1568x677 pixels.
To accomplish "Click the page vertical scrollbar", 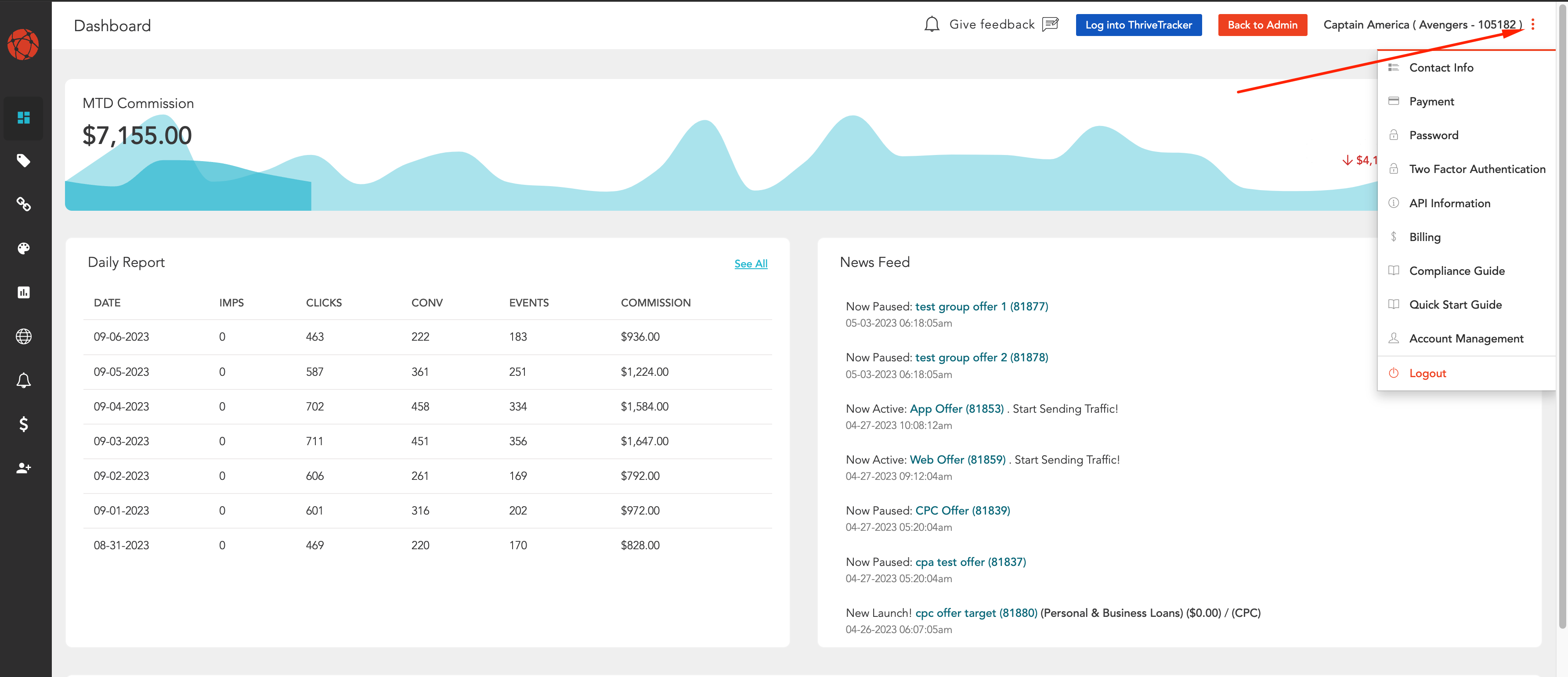I will [1562, 316].
